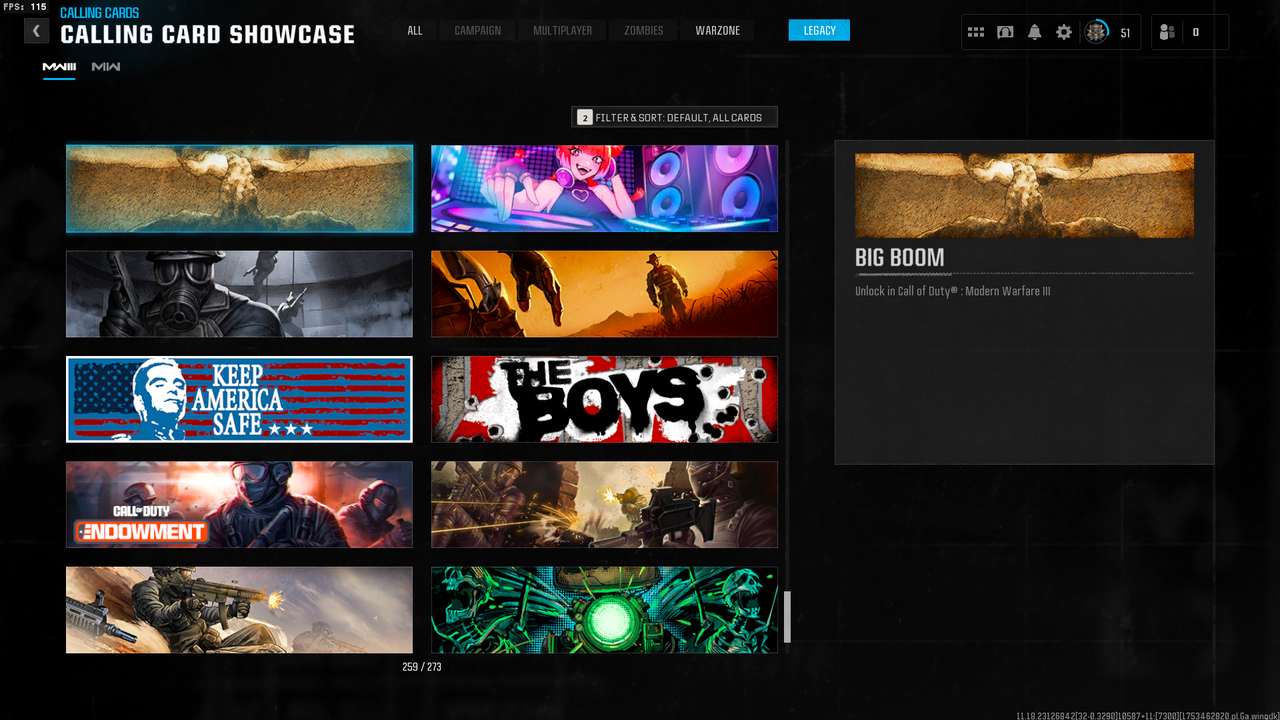The image size is (1280, 720).
Task: Select the Legacy category tab
Action: (x=819, y=30)
